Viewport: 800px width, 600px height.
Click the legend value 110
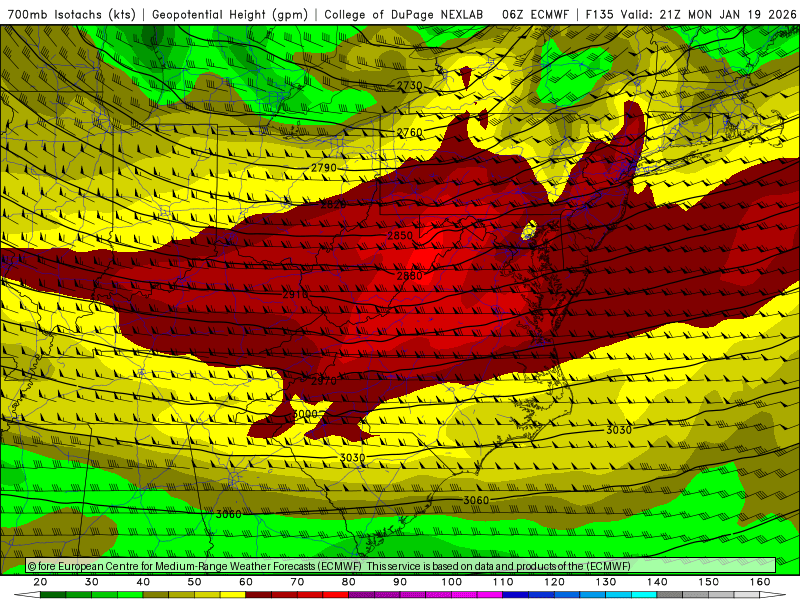pyautogui.click(x=503, y=582)
